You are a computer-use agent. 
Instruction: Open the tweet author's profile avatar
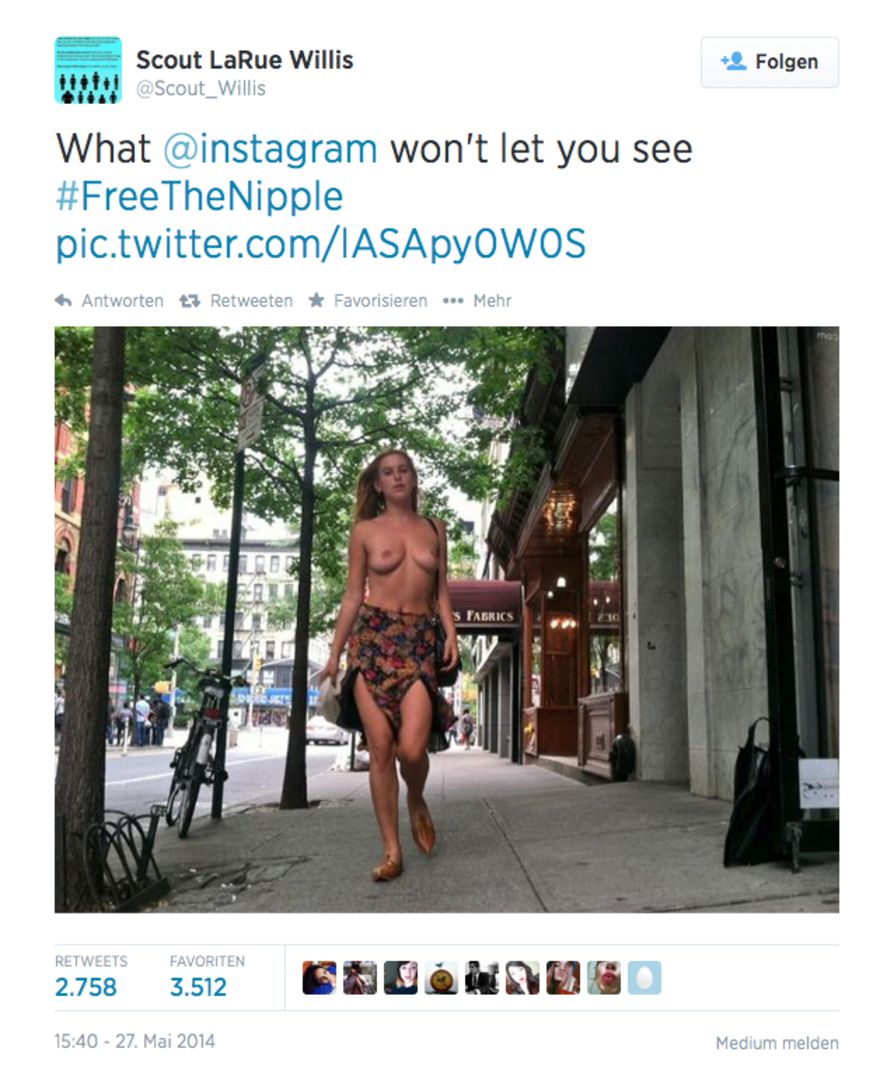coord(88,71)
